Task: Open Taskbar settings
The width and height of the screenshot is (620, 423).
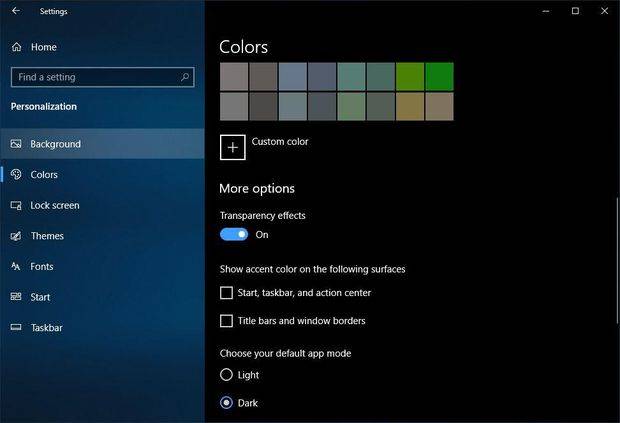Action: (102, 328)
